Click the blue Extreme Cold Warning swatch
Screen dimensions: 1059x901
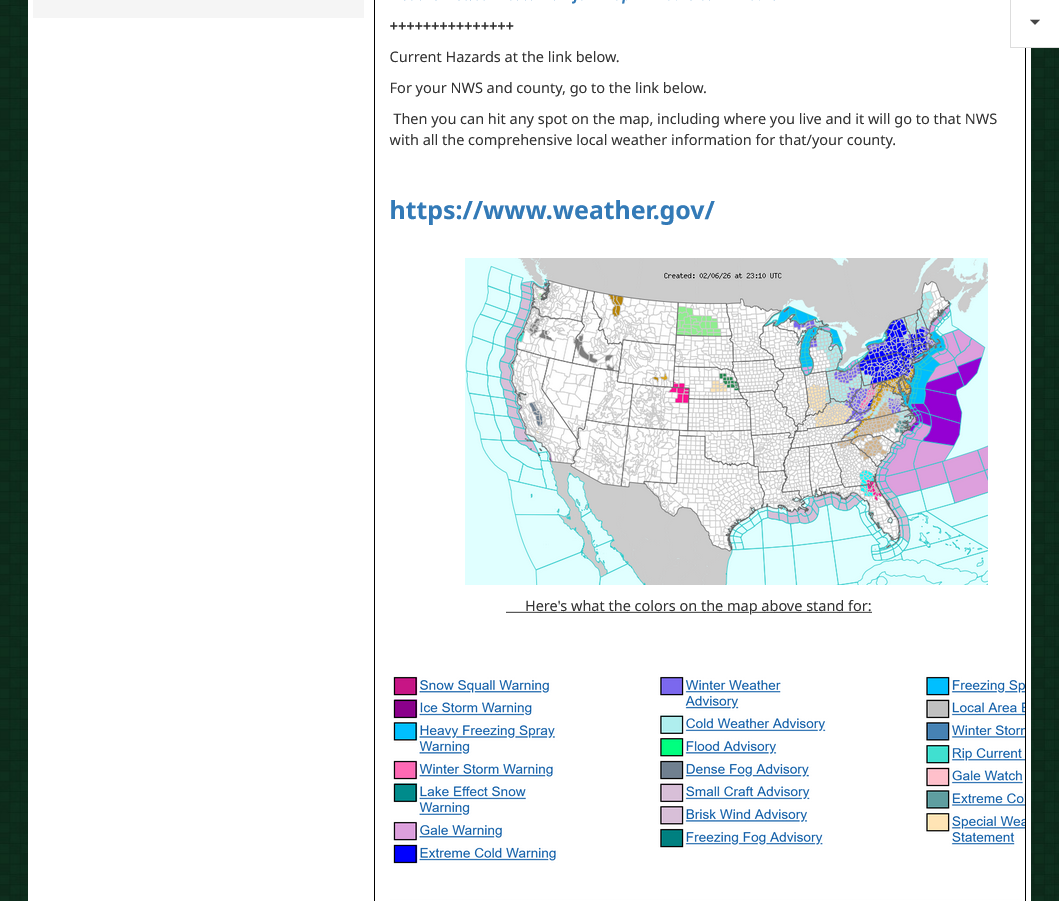(405, 854)
